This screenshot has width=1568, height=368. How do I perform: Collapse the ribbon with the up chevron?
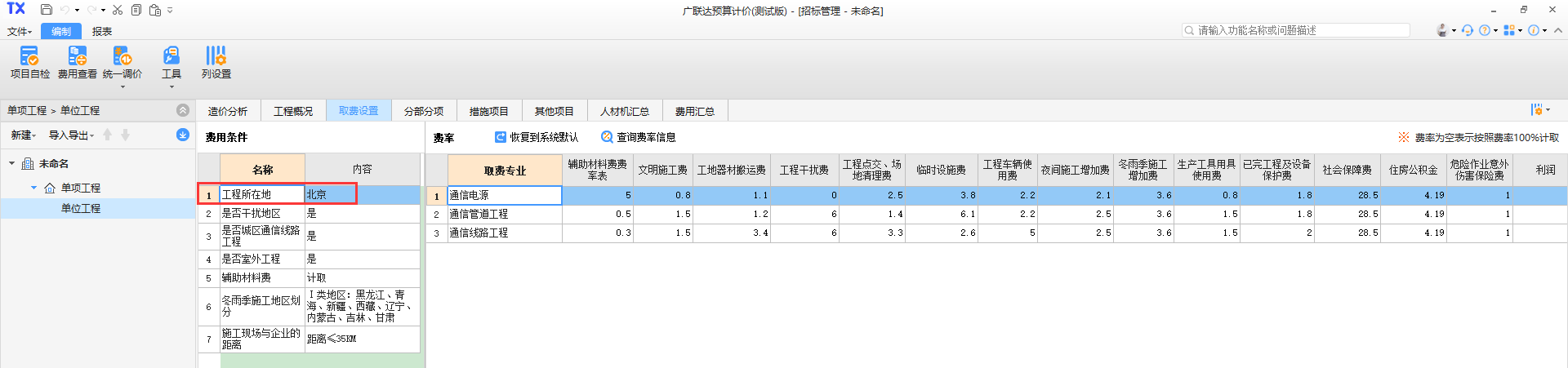[1557, 30]
